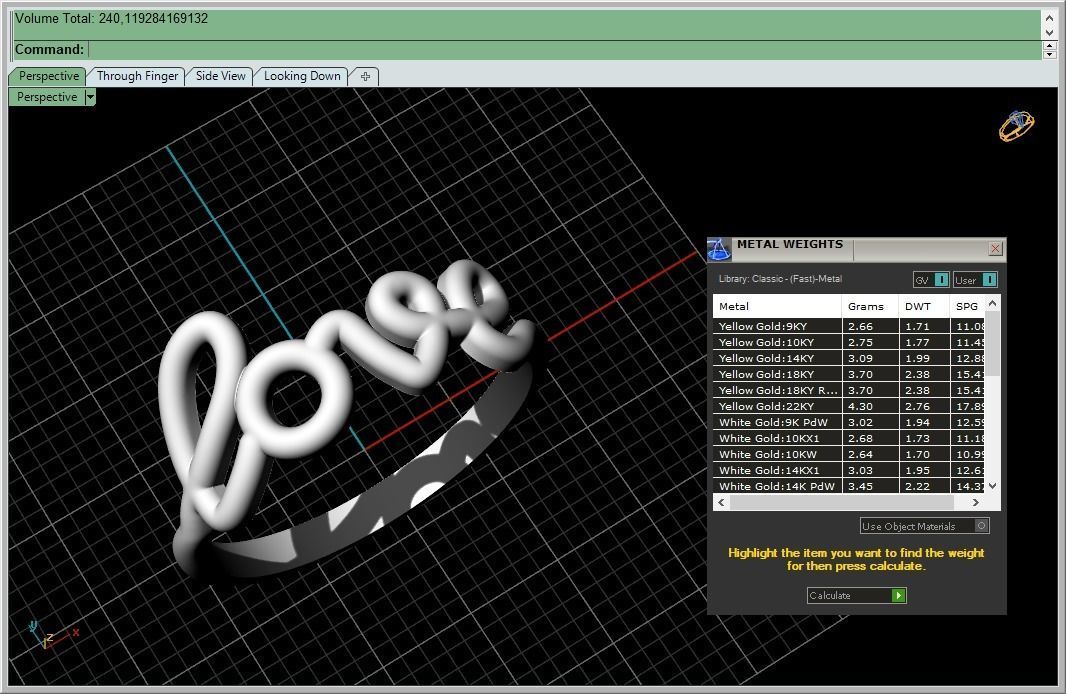The height and width of the screenshot is (694, 1066).
Task: Close the Metal Weights panel
Action: pos(995,249)
